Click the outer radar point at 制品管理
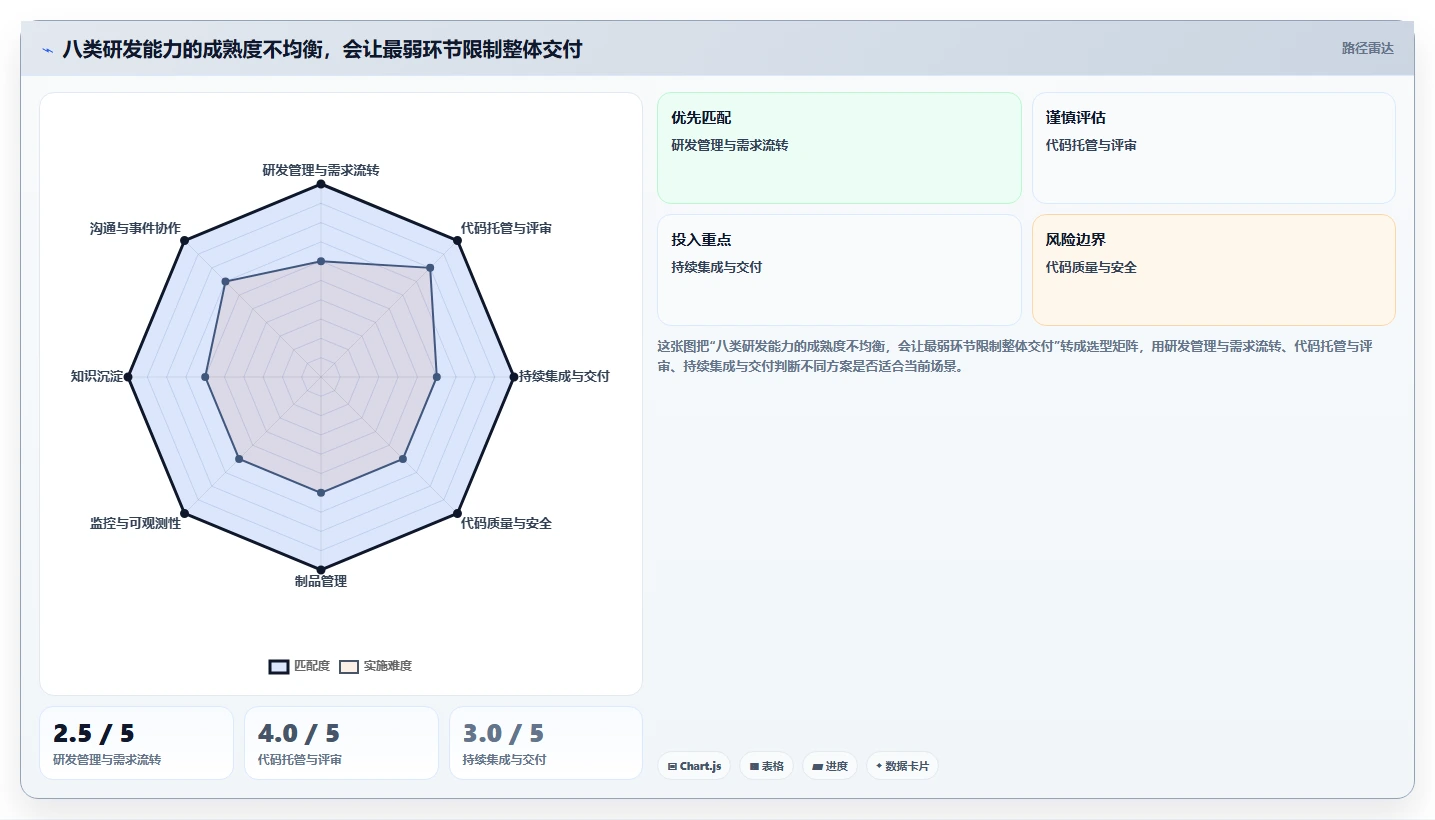The width and height of the screenshot is (1435, 820). (x=321, y=570)
